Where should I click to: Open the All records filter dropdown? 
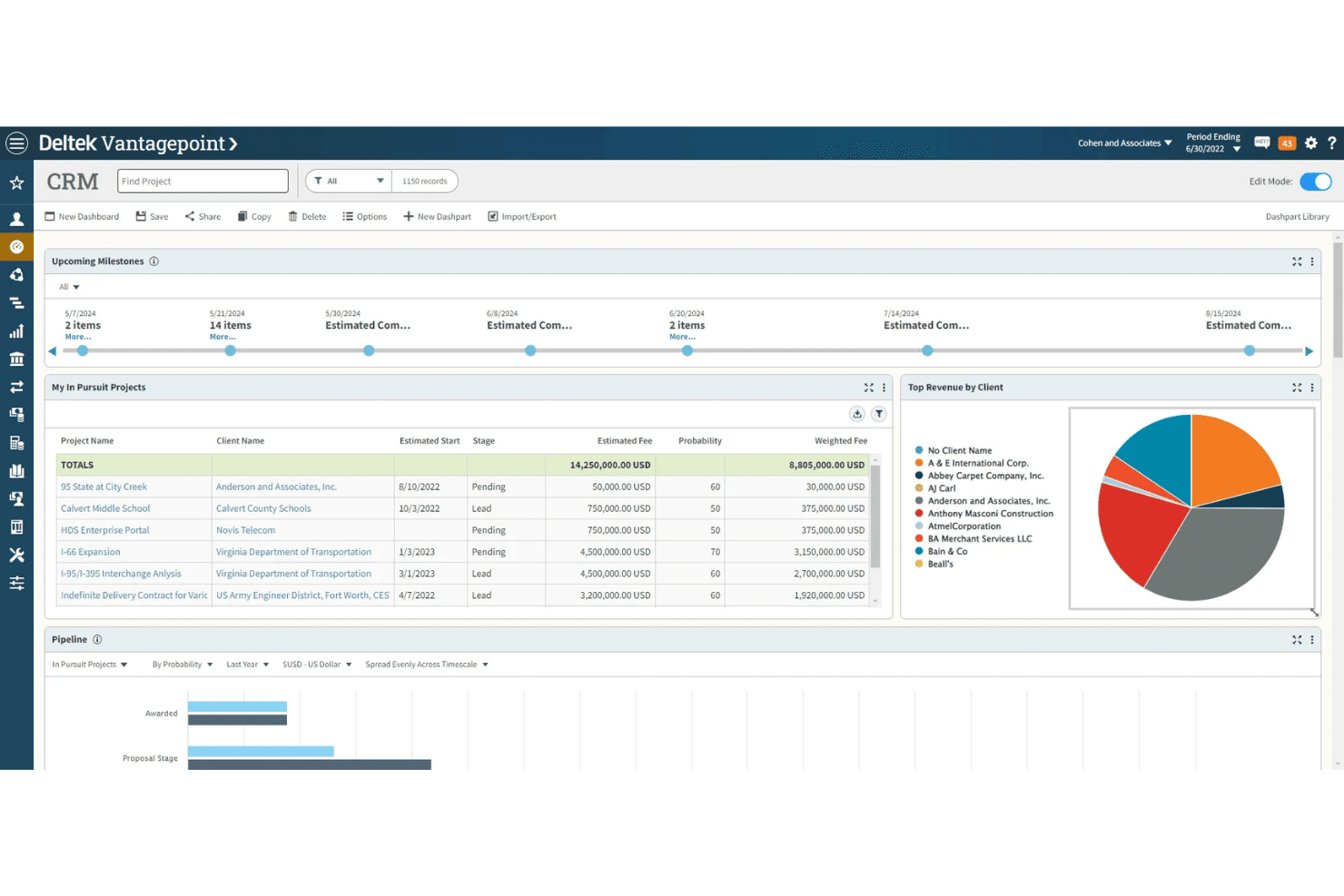click(x=349, y=182)
